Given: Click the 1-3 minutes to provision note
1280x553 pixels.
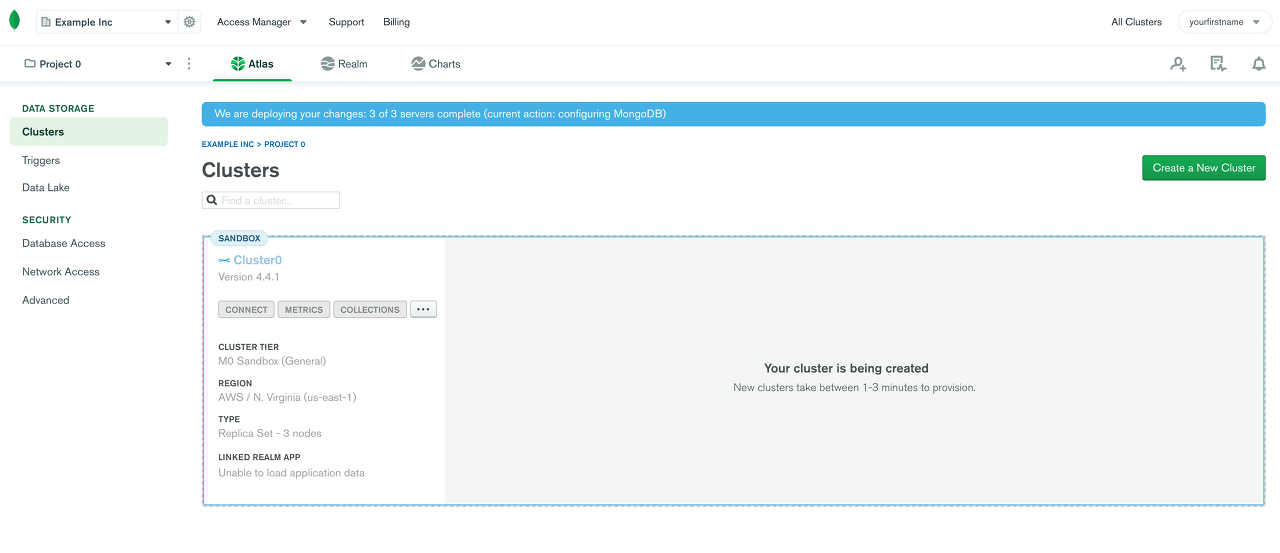Looking at the screenshot, I should tap(854, 387).
